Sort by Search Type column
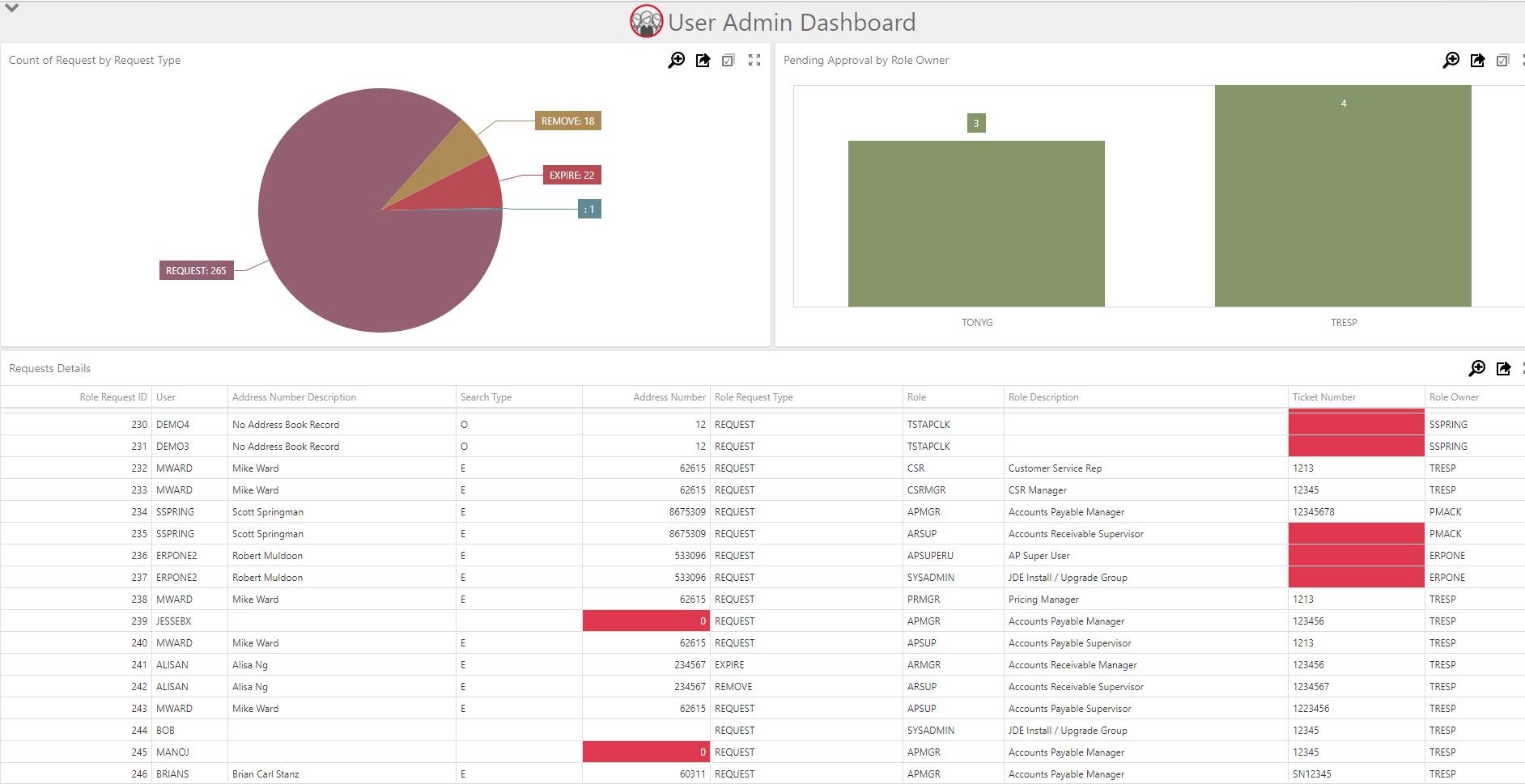The width and height of the screenshot is (1525, 784). pos(486,397)
